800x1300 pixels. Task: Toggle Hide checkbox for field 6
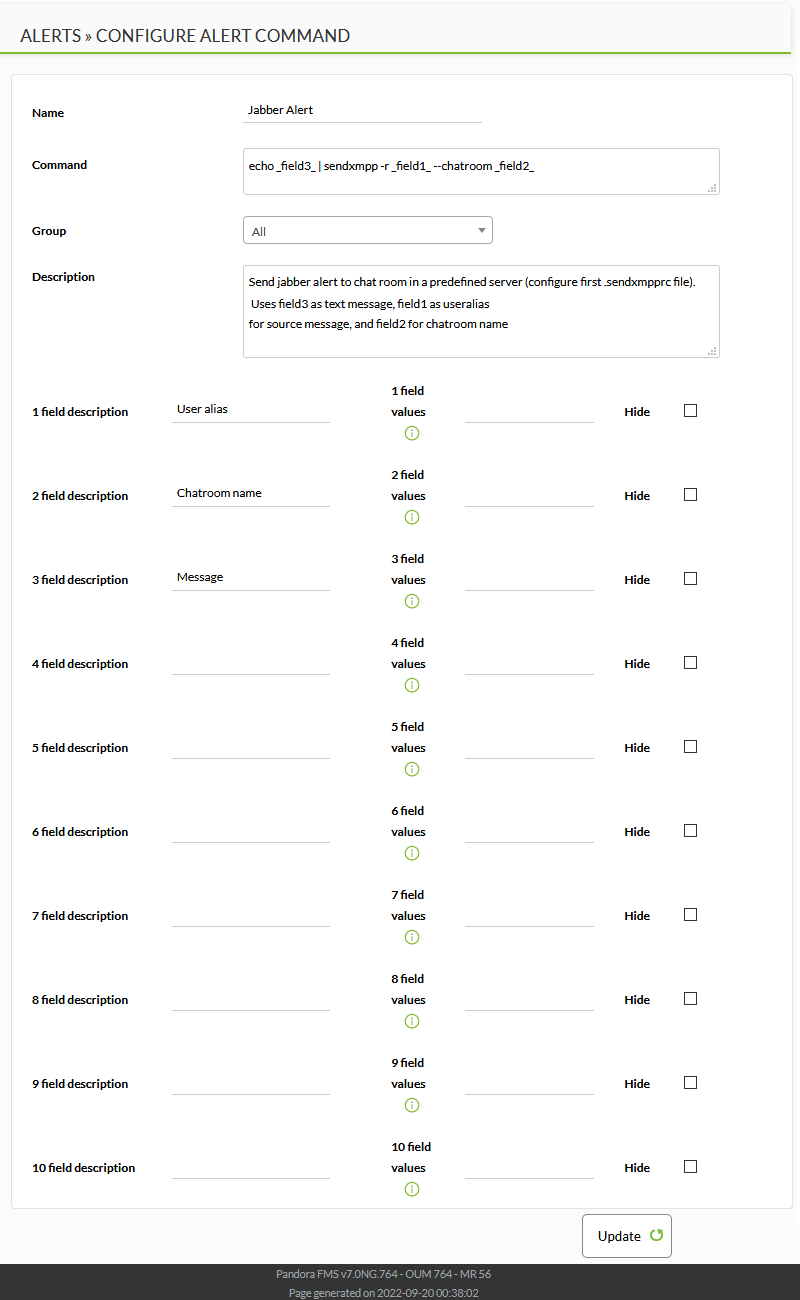[x=690, y=830]
